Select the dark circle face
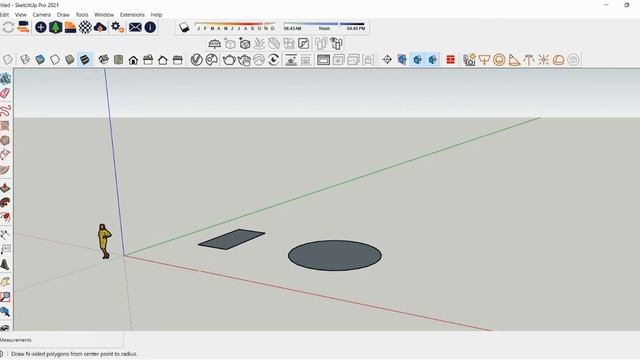The height and width of the screenshot is (360, 640). coord(335,256)
